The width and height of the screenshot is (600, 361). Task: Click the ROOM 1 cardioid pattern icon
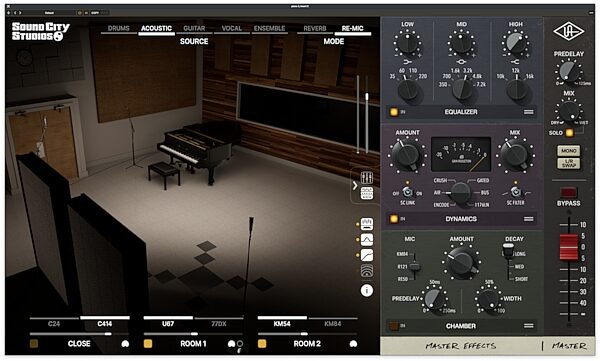[231, 344]
